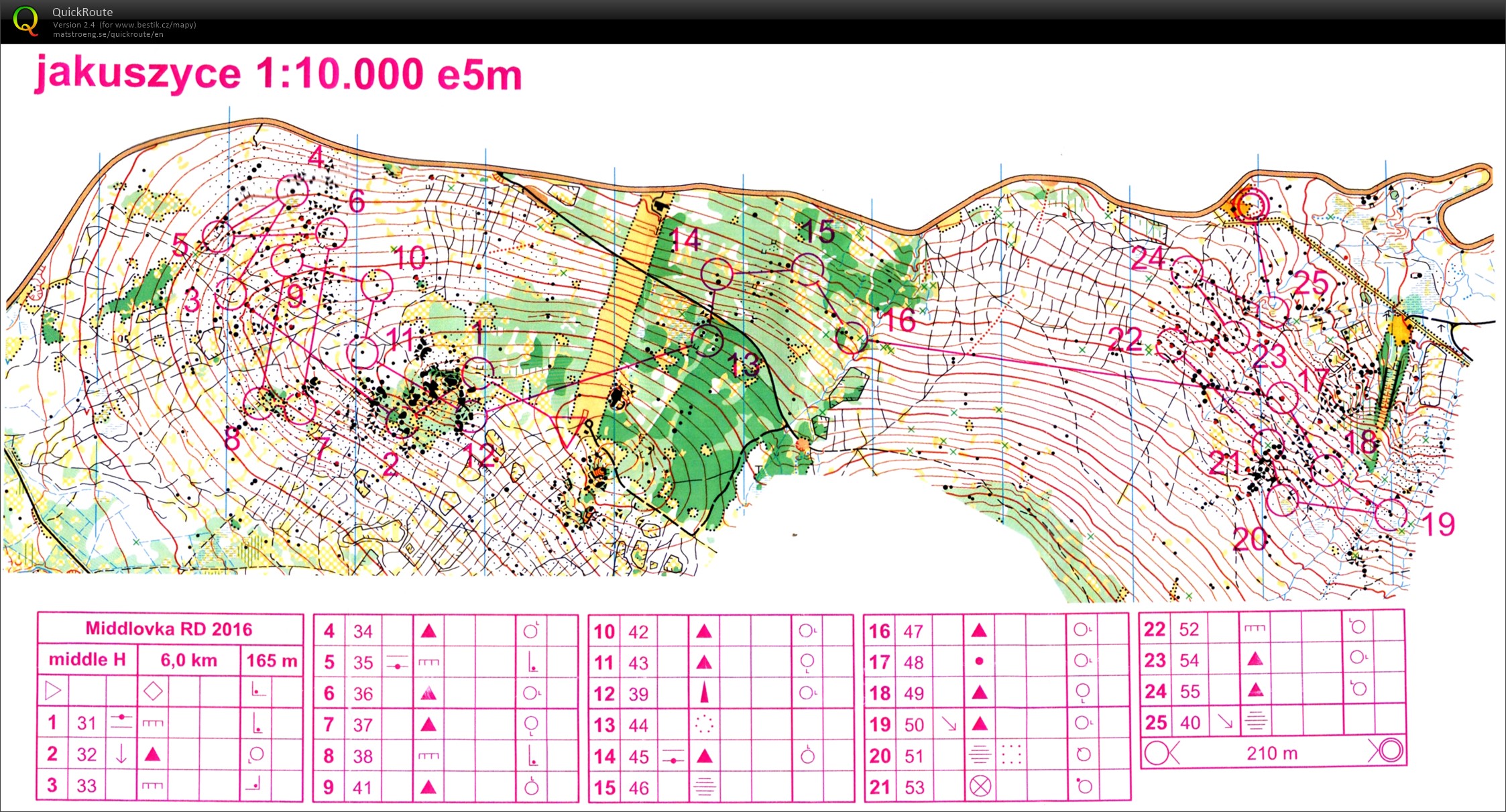Click control circle 1 on the map
1506x812 pixels.
tap(479, 373)
